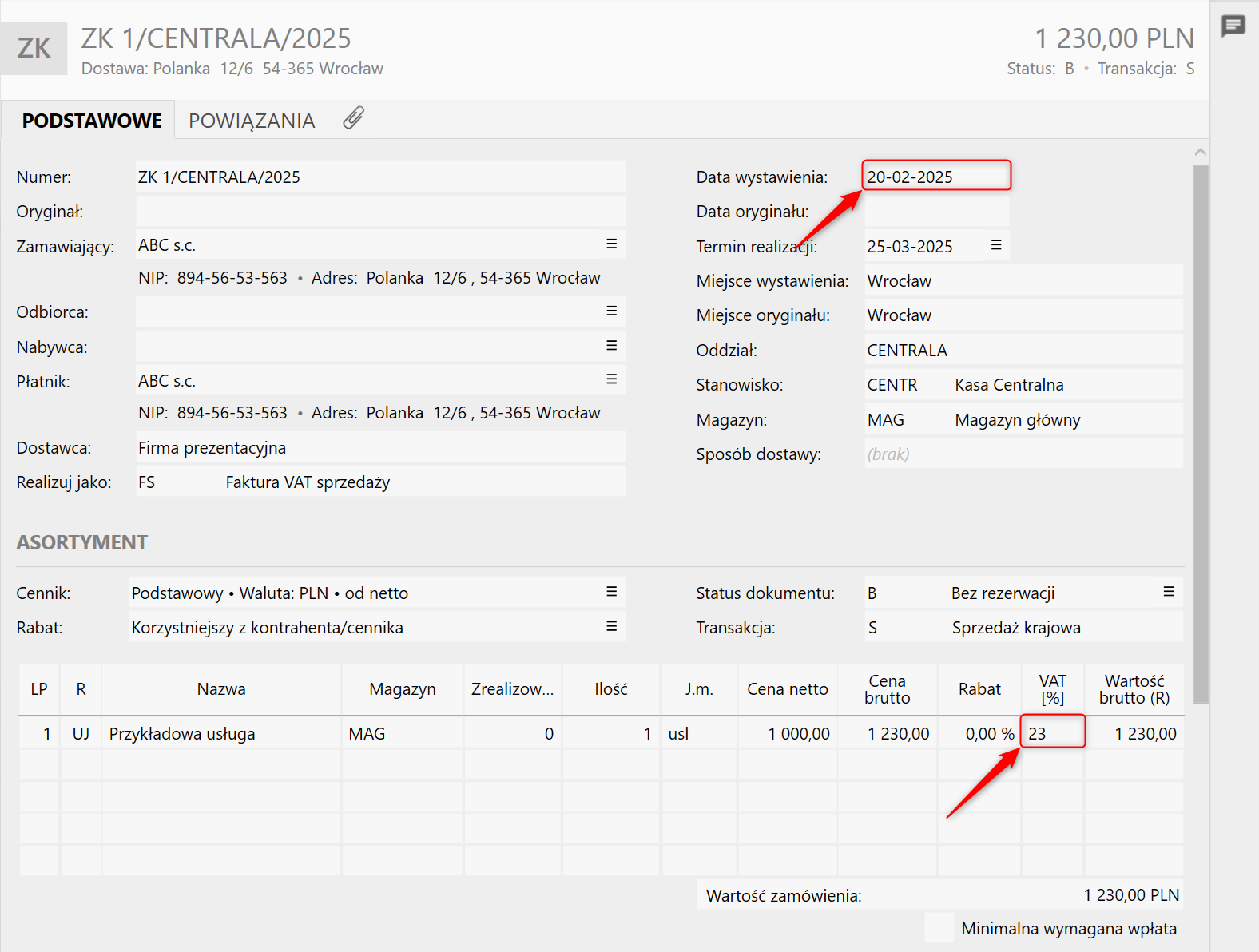Open the Płatnik selection list icon

point(611,379)
